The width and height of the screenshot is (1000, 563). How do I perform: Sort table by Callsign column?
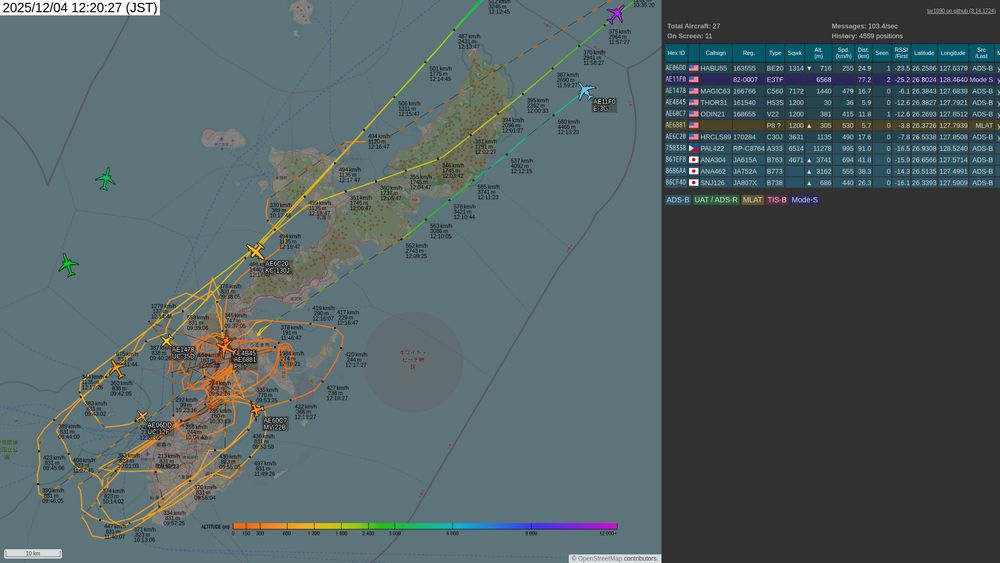pos(716,53)
